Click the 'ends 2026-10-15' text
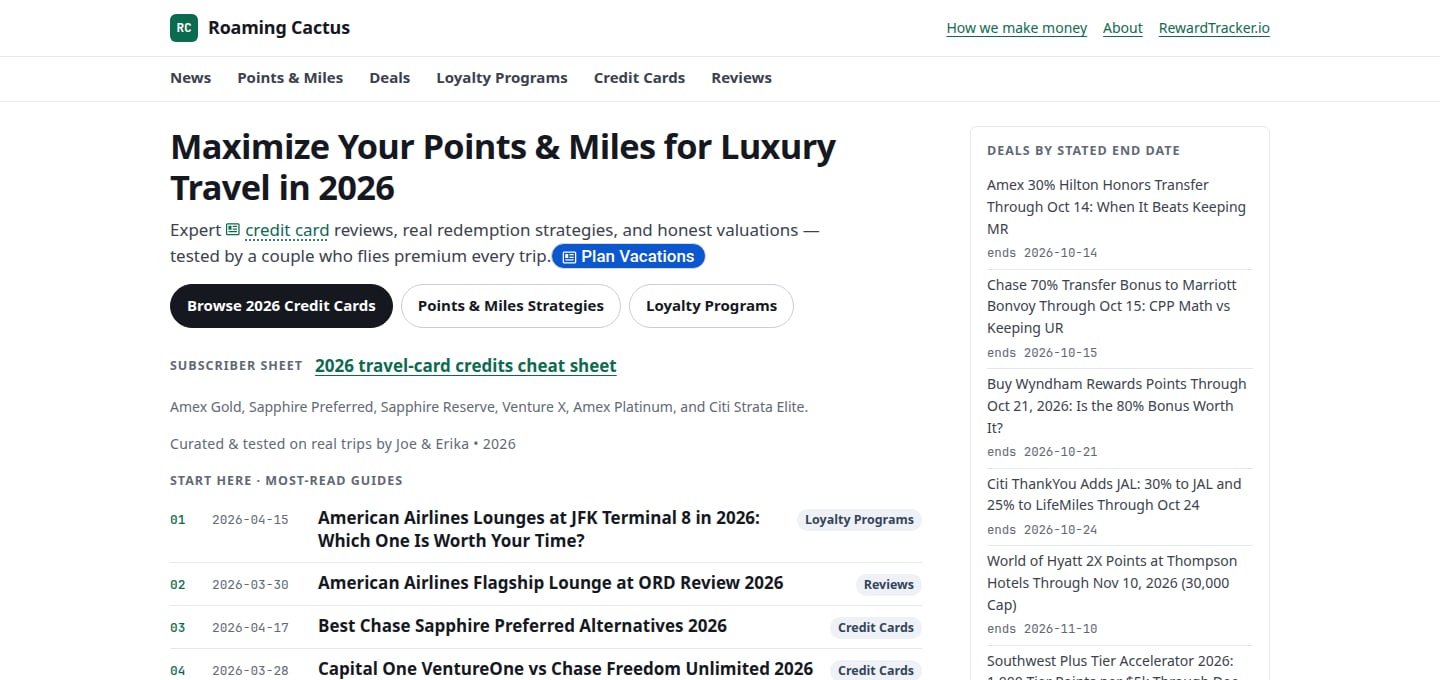The height and width of the screenshot is (680, 1440). [1042, 353]
